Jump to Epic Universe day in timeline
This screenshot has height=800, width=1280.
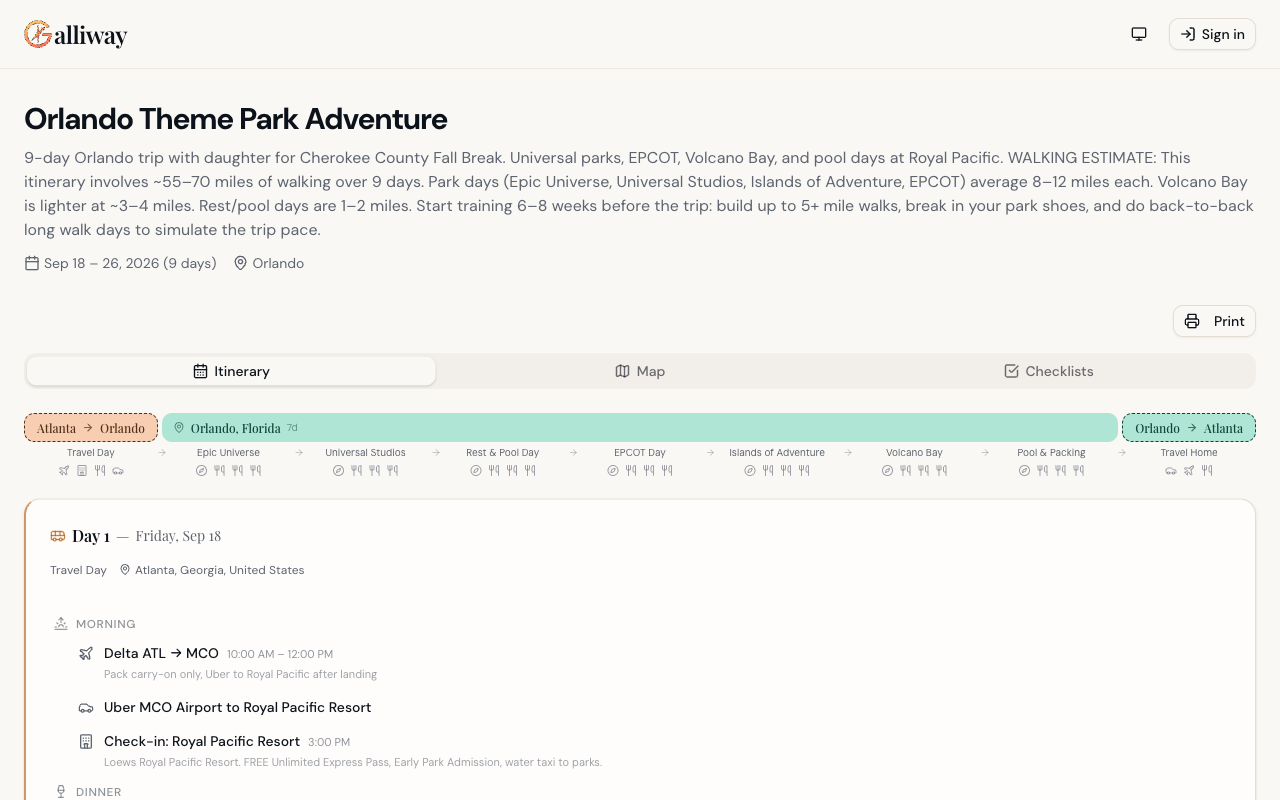click(x=228, y=453)
